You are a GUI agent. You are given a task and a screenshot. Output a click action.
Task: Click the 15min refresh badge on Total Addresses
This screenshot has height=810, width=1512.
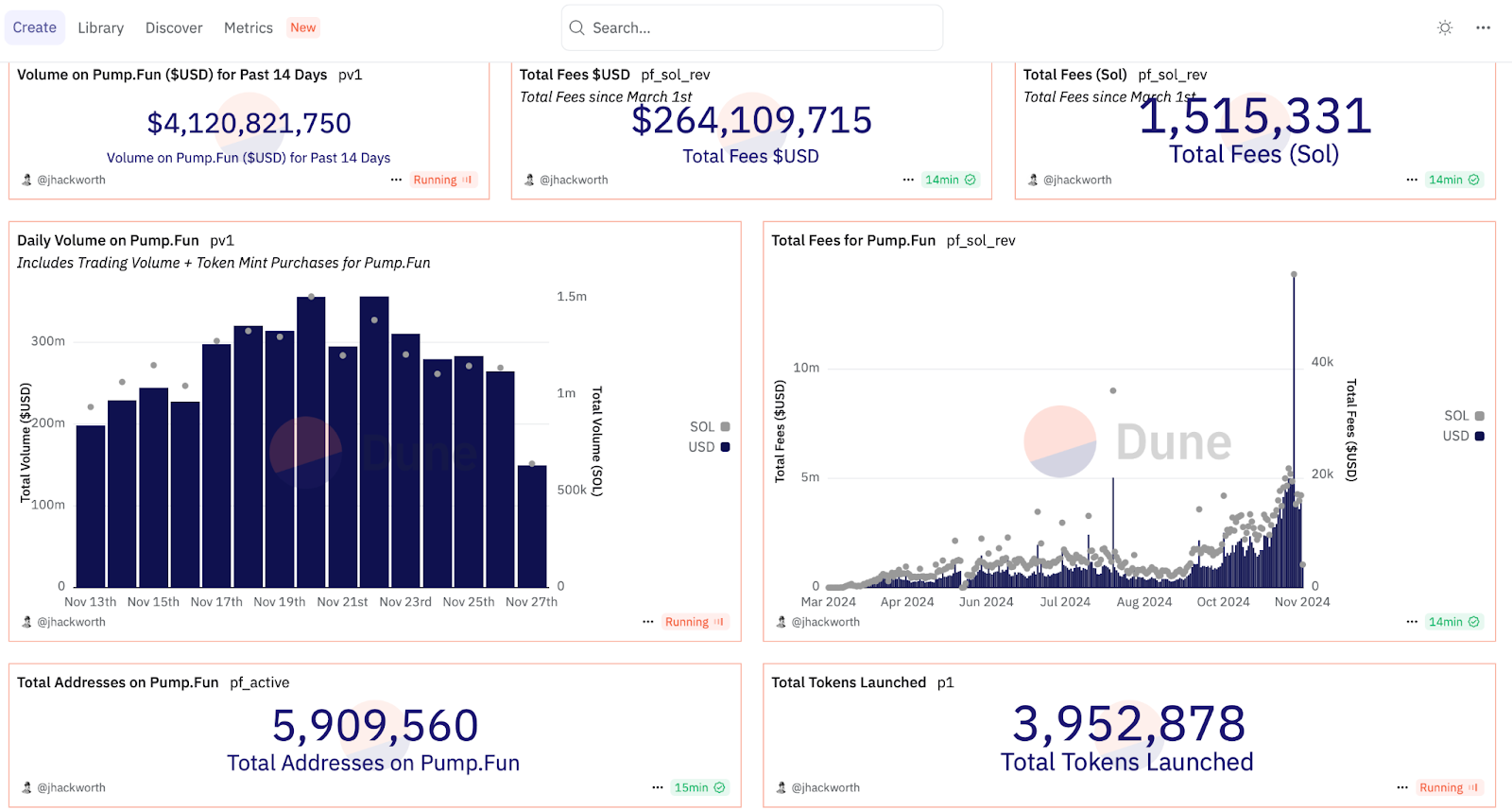coord(699,787)
